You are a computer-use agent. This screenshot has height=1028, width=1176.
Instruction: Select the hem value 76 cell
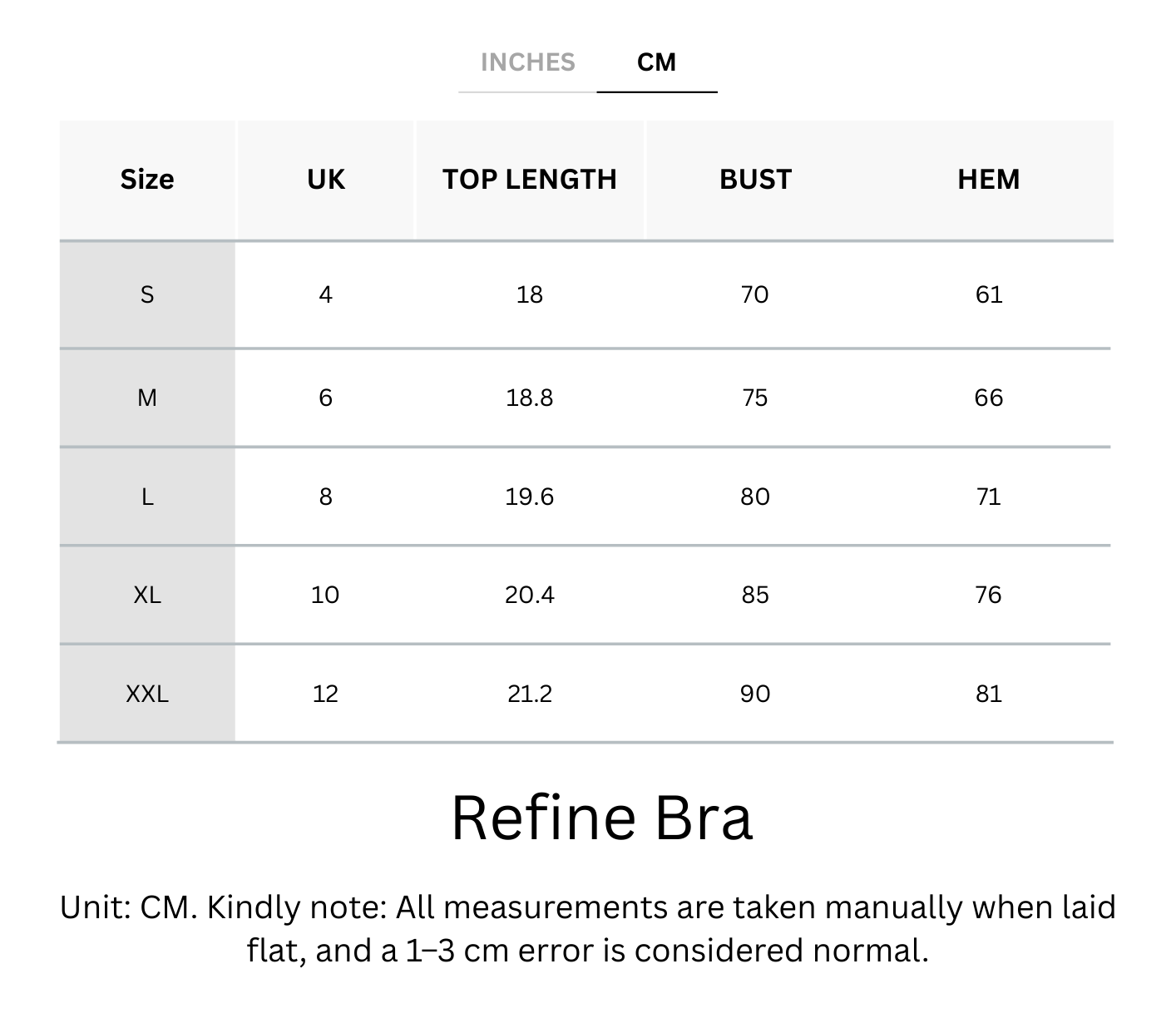pos(988,595)
